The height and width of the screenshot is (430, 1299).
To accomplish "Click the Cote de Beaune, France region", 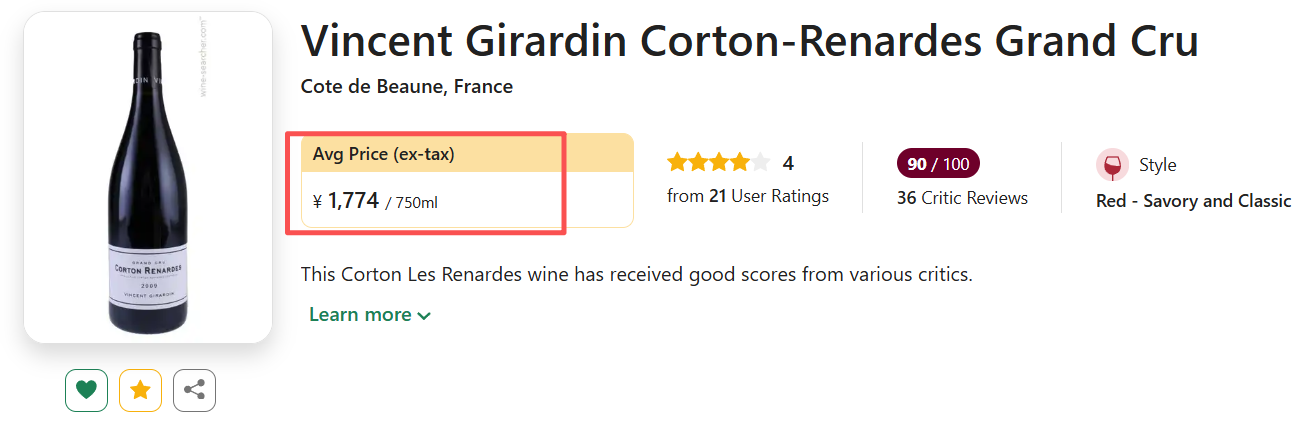I will pyautogui.click(x=407, y=87).
